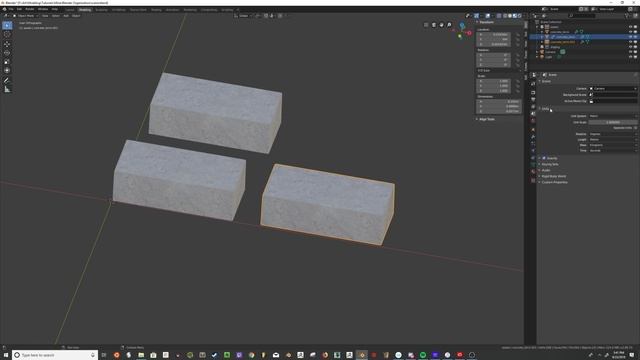Open the Render menu
The height and width of the screenshot is (360, 640).
[30, 9]
